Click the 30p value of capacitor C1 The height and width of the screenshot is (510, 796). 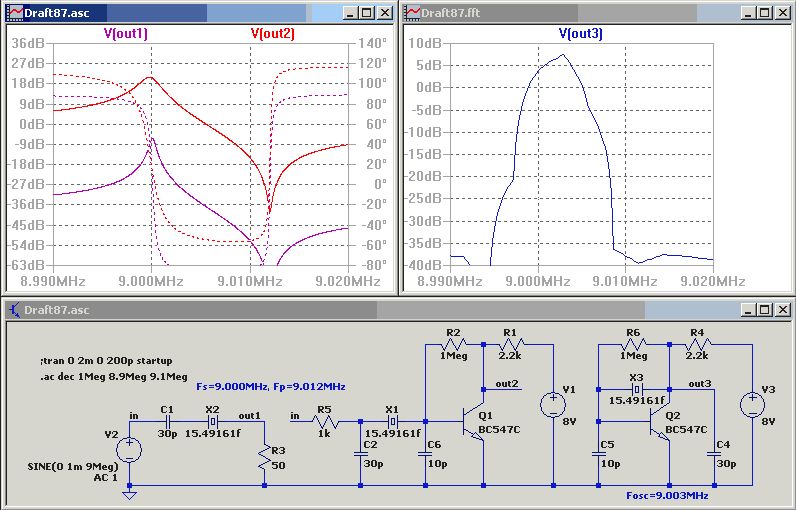(x=167, y=434)
